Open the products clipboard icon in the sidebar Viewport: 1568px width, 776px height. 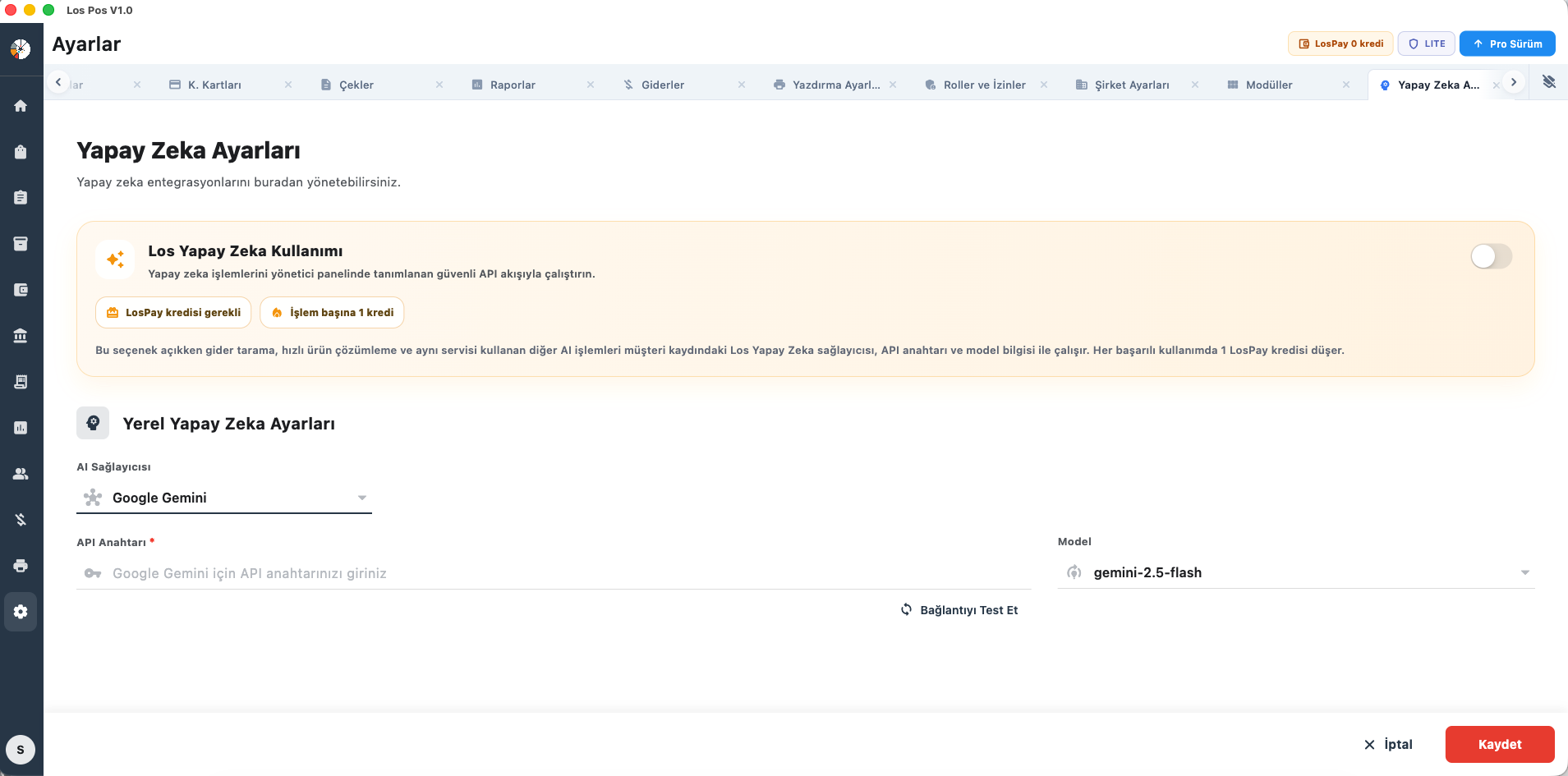21,197
